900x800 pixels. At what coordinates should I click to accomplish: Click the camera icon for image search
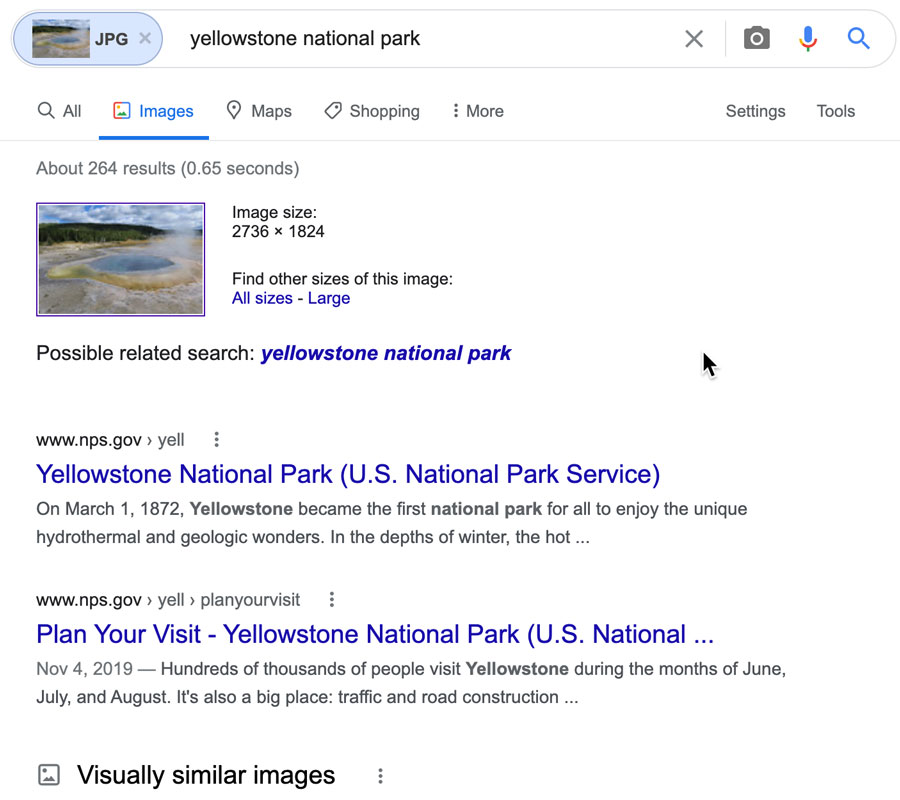pos(757,37)
